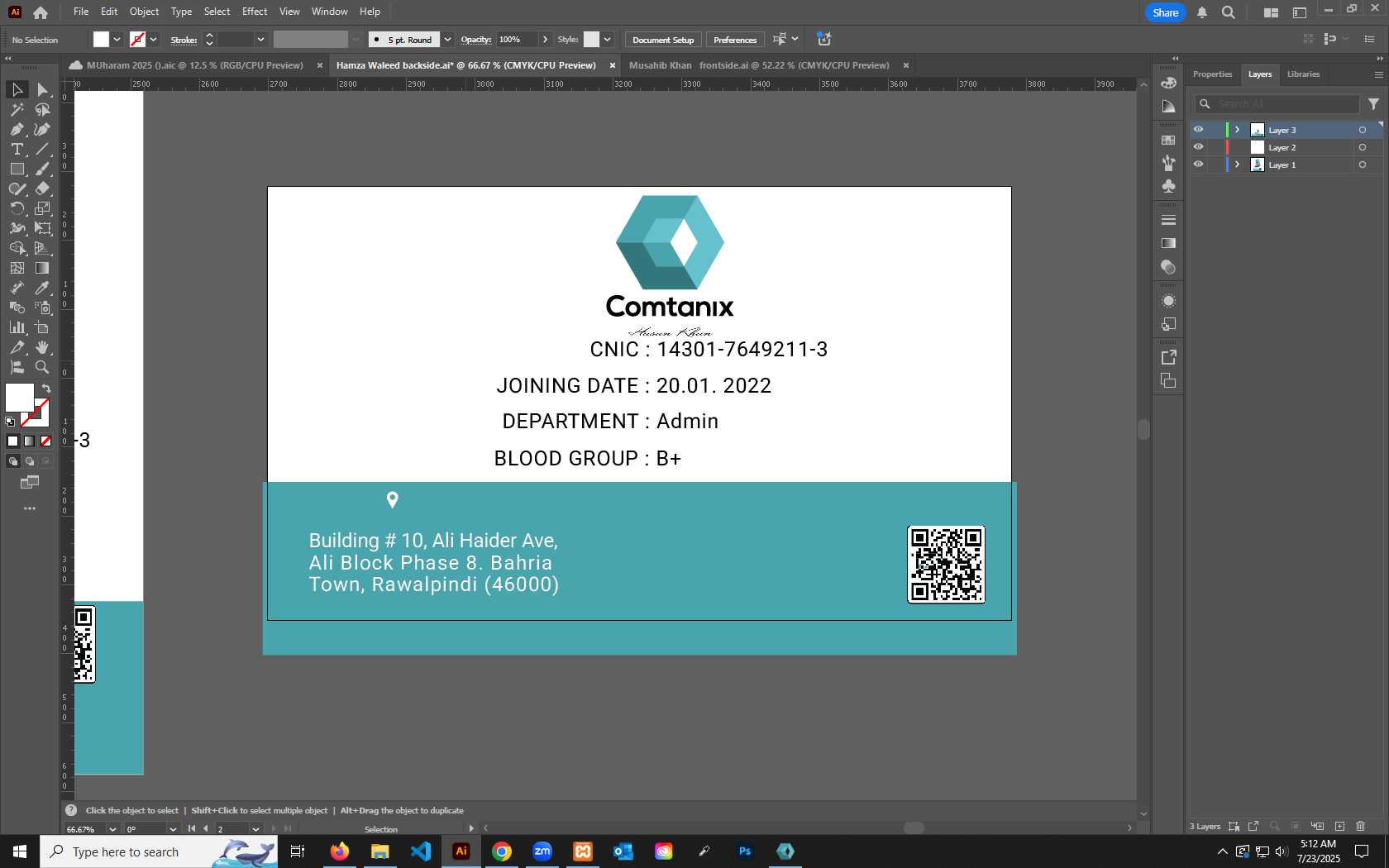The width and height of the screenshot is (1389, 868).
Task: Select the Zoom tool
Action: 43,367
